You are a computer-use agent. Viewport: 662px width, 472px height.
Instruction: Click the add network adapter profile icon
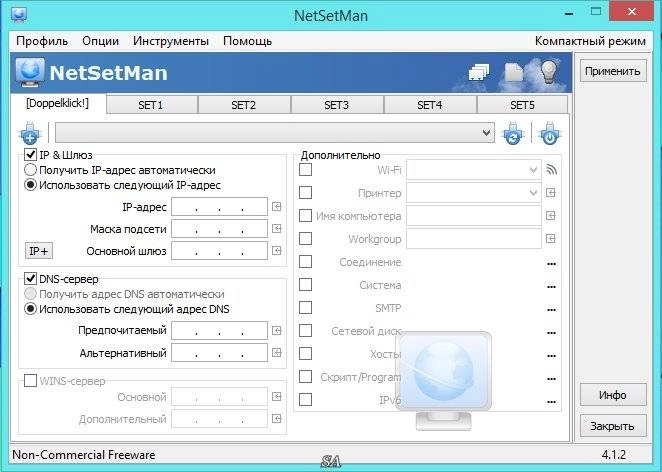30,133
